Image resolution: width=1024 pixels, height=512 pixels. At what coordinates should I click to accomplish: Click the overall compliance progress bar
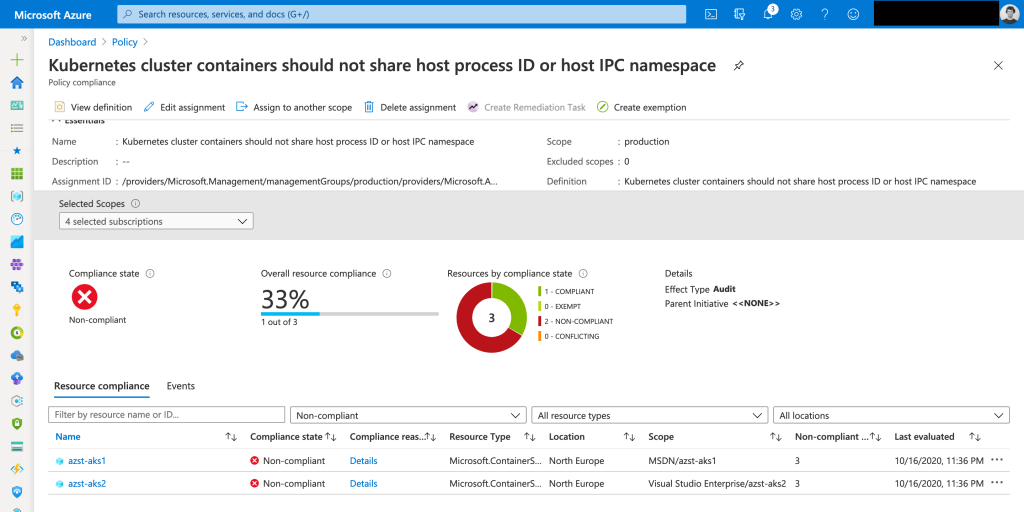tap(349, 313)
